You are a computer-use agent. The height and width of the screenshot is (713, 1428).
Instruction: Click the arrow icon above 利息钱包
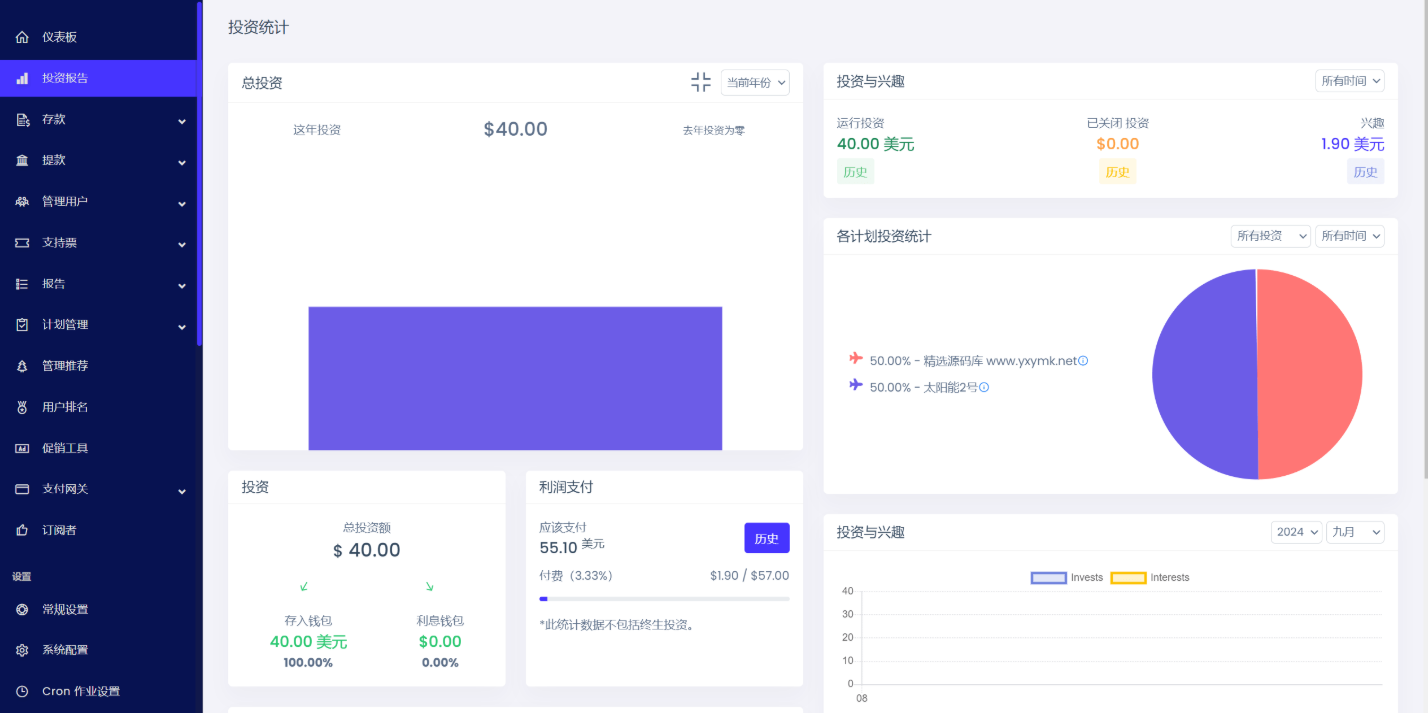(x=429, y=586)
